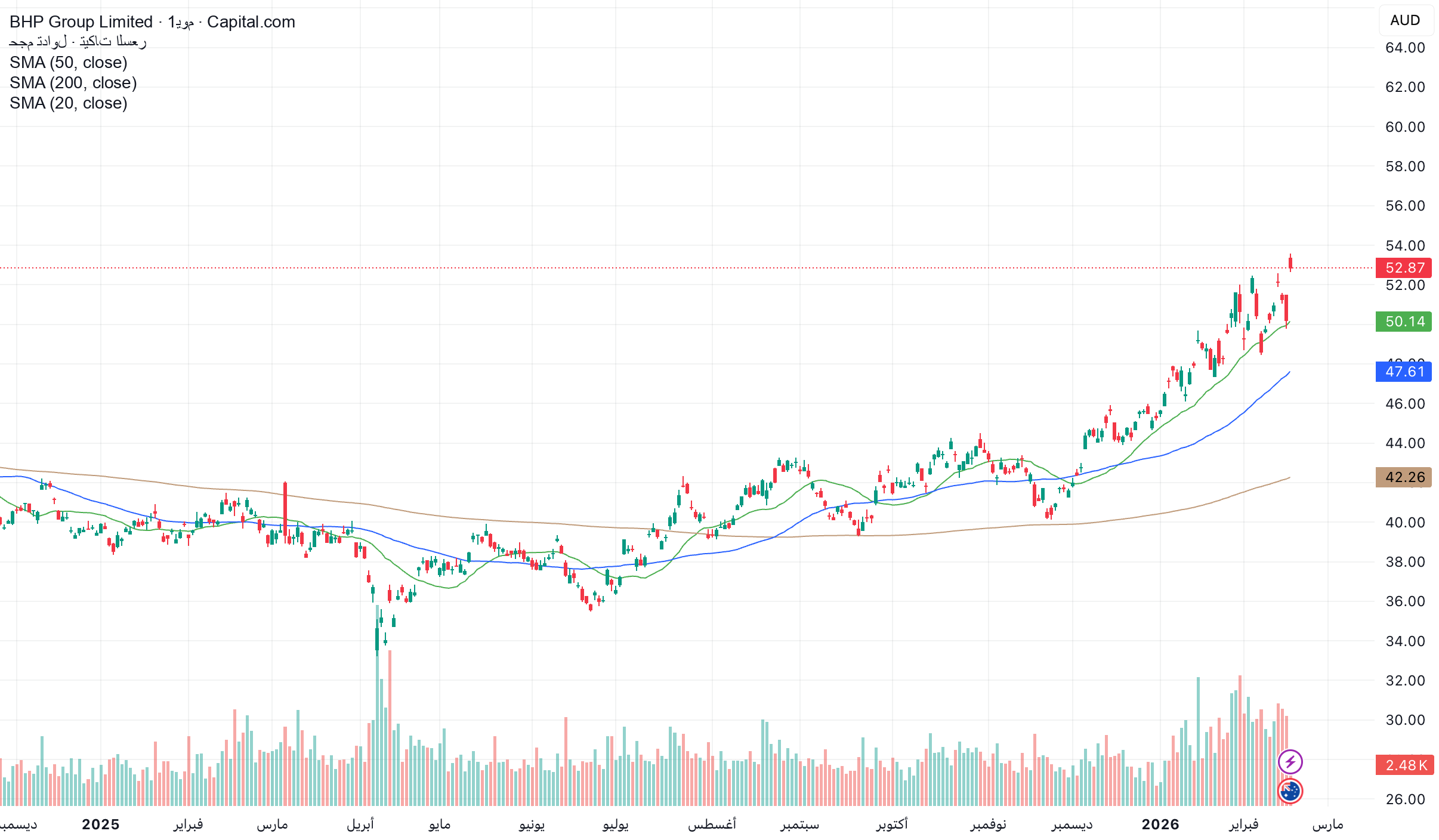Click the 2025 year marker on time axis
This screenshot has height=840, width=1439.
[x=100, y=824]
